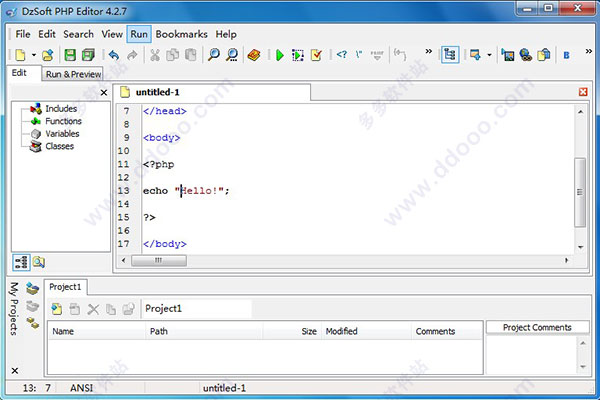Image resolution: width=600 pixels, height=400 pixels.
Task: Click the syntax check icon
Action: point(316,55)
